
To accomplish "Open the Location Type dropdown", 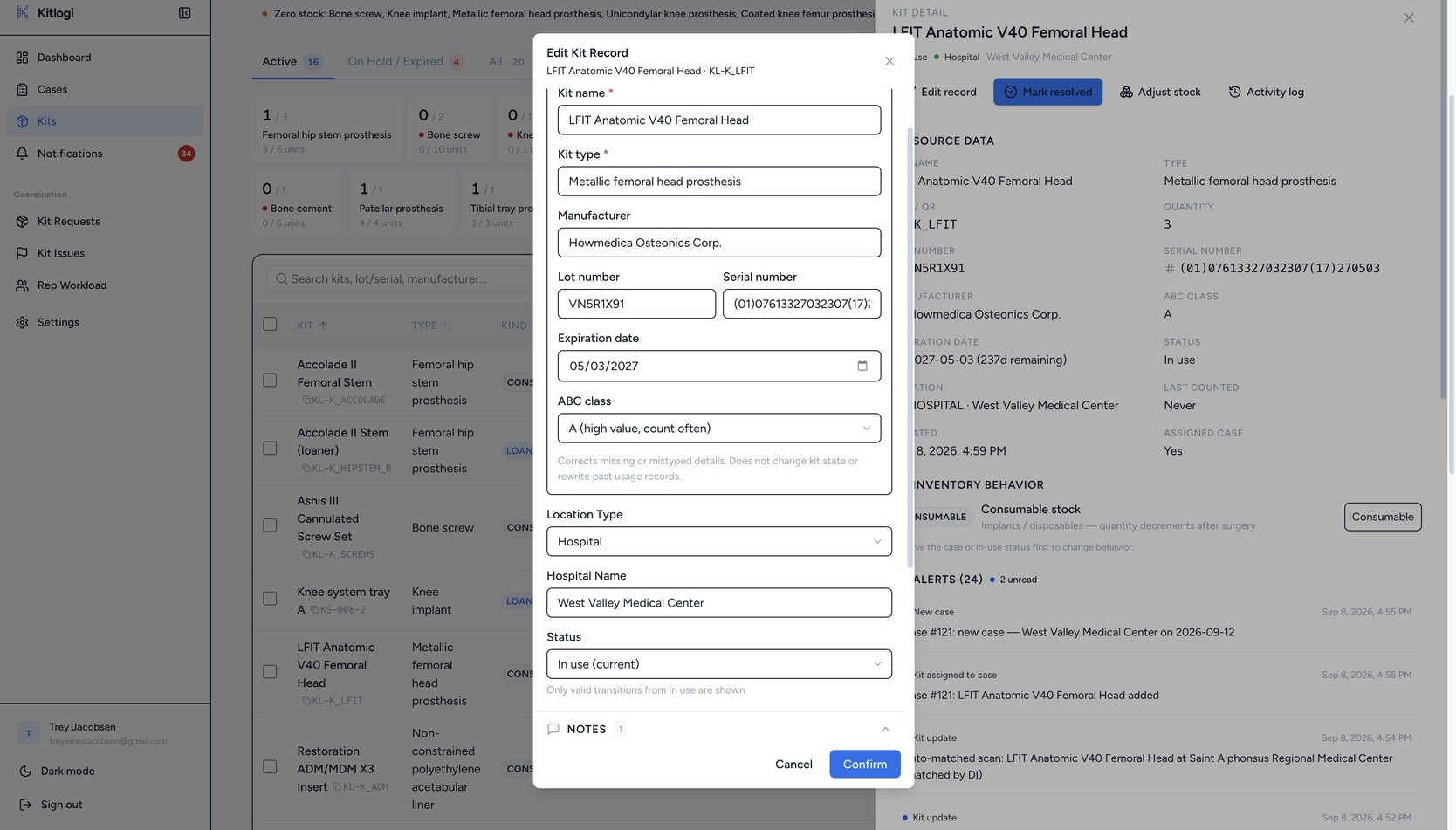I will [x=719, y=542].
